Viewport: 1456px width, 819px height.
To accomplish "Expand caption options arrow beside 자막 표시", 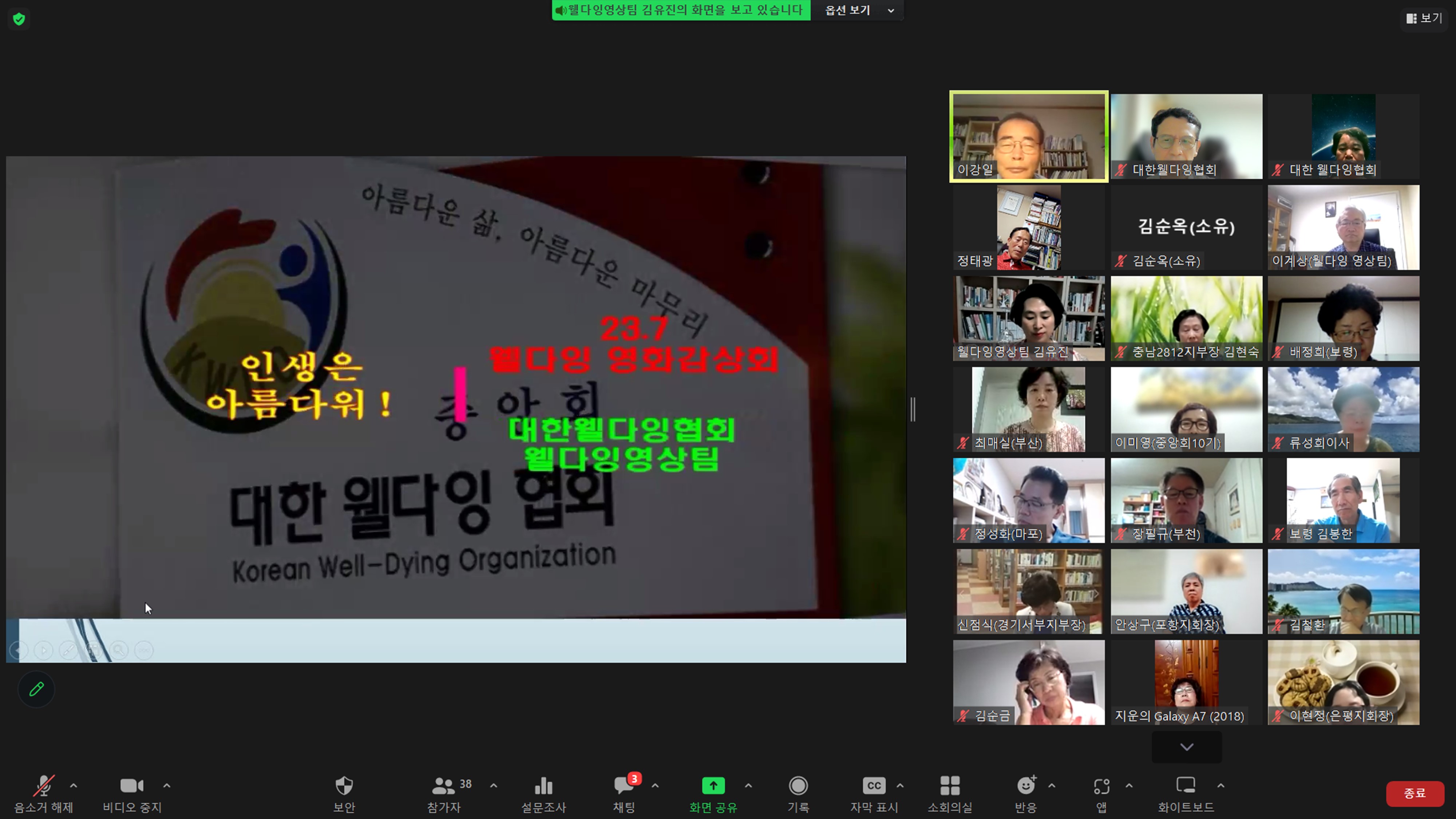I will (900, 786).
